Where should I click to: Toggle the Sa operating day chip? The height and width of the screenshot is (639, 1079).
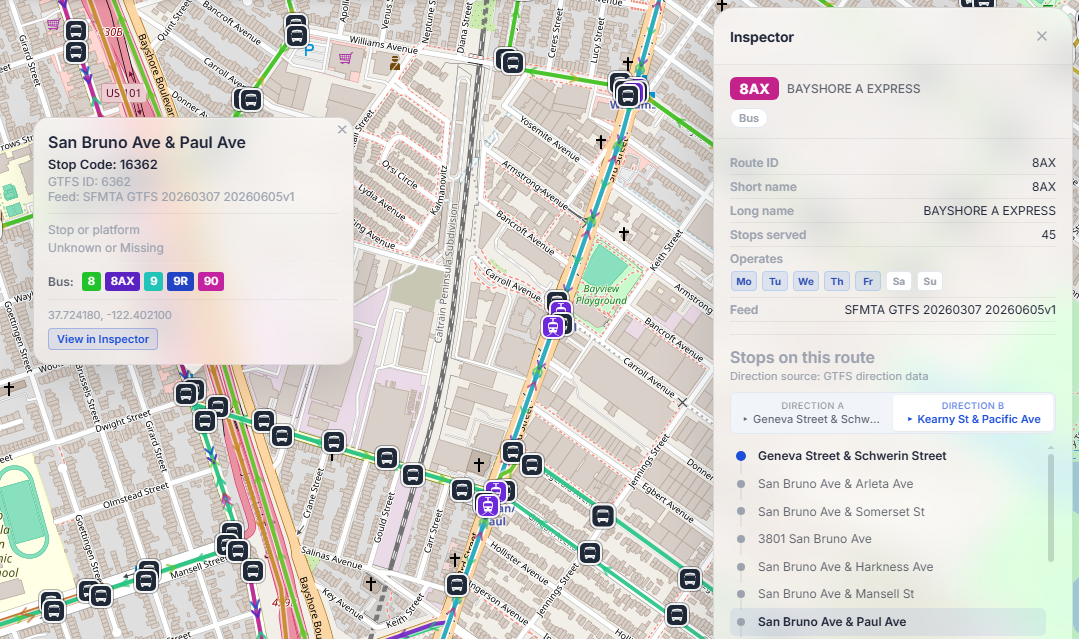[899, 281]
